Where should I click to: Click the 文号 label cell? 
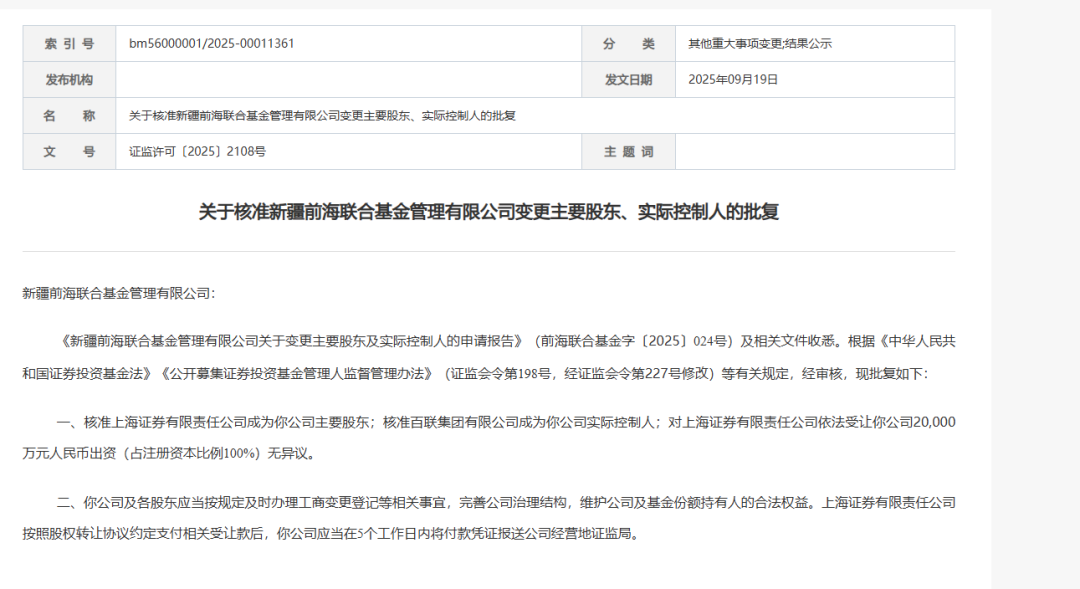[70, 152]
